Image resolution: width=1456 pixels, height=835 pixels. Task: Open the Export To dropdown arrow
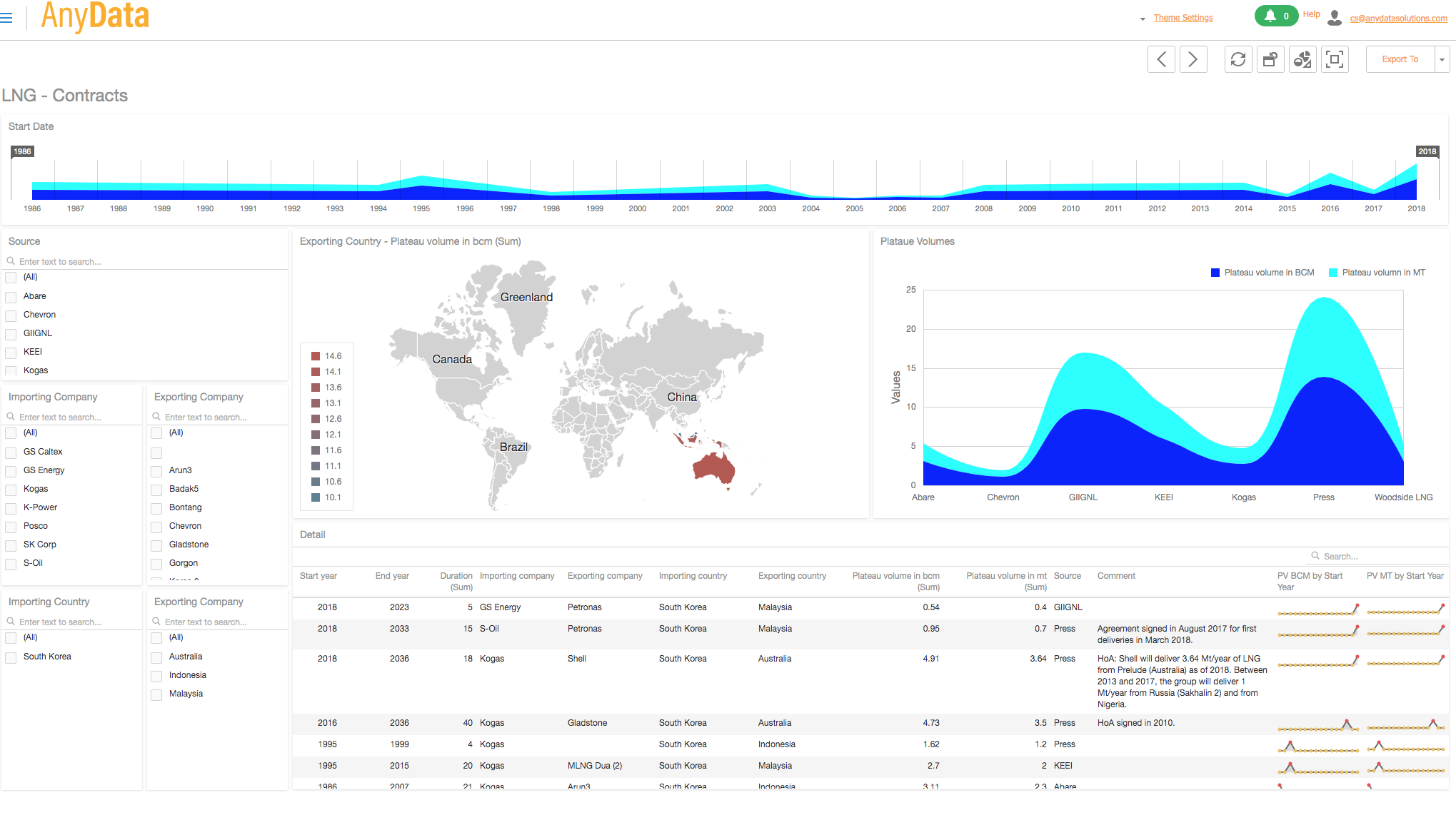point(1442,59)
